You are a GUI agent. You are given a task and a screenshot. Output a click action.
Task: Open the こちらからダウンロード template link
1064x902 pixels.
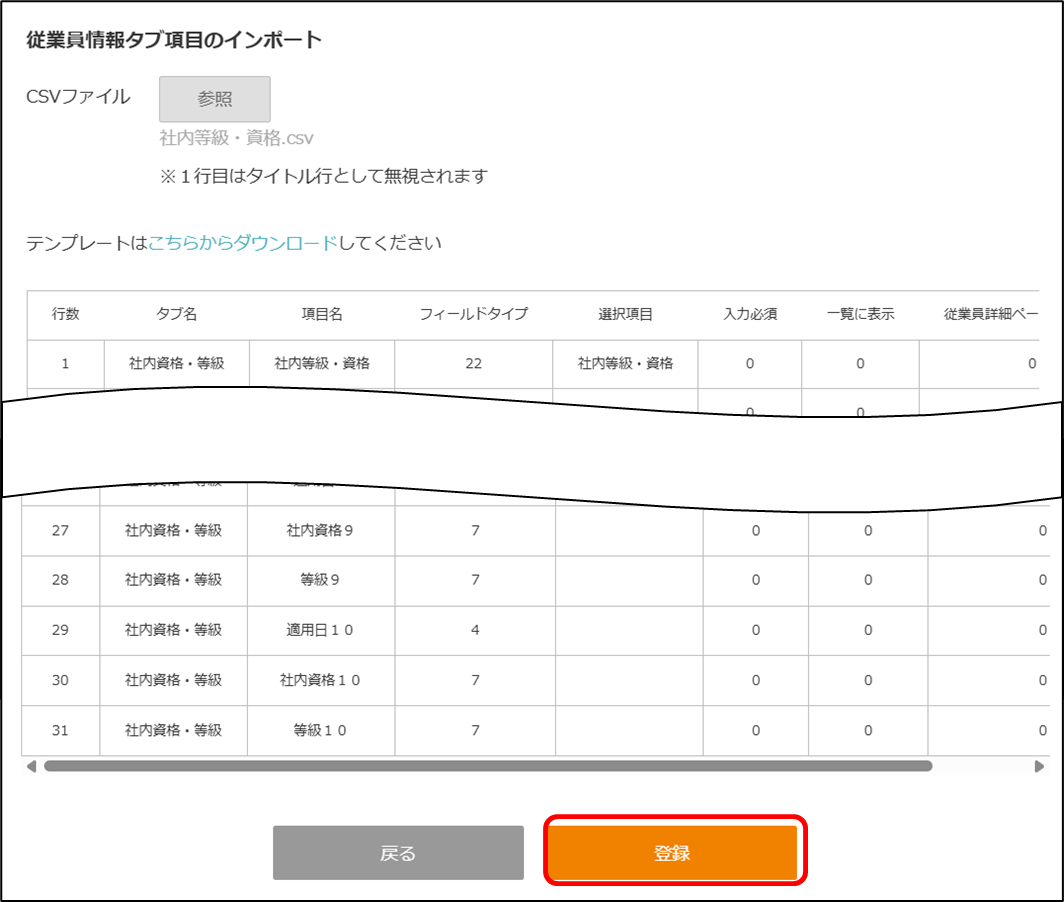(x=243, y=243)
